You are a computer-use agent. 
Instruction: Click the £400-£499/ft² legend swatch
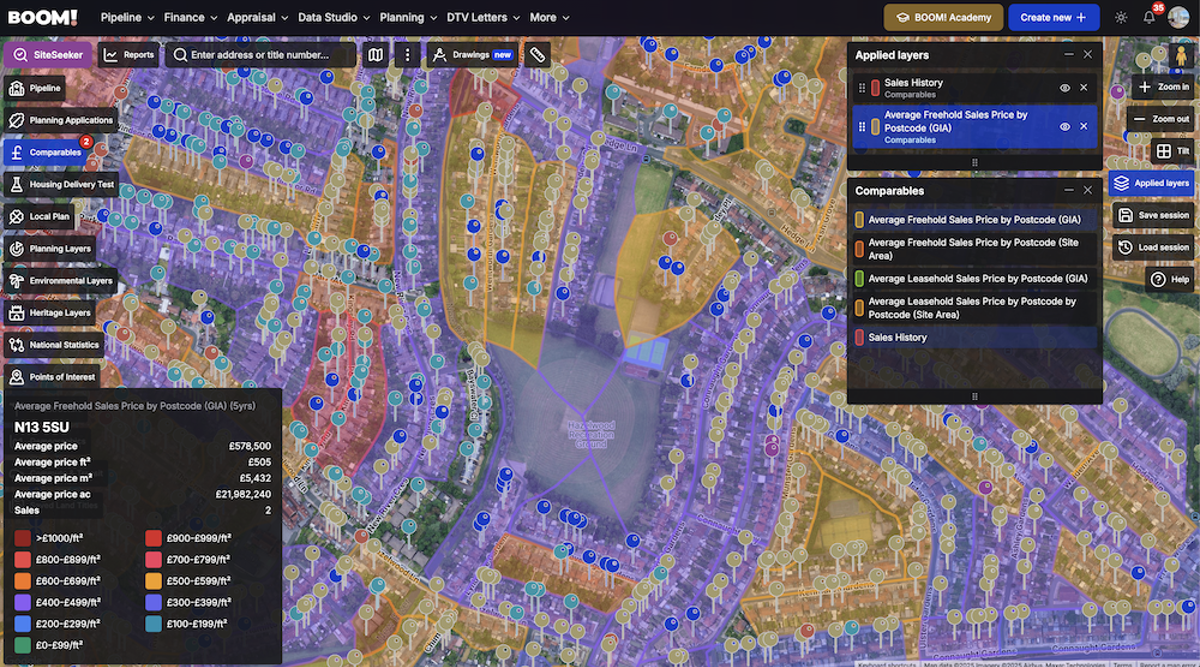point(22,602)
